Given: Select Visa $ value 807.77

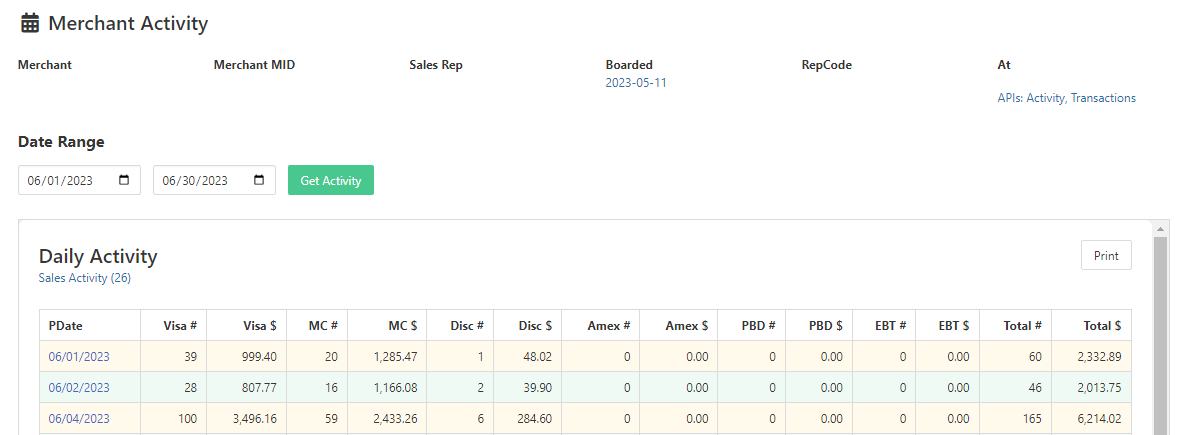Looking at the screenshot, I should click(261, 388).
